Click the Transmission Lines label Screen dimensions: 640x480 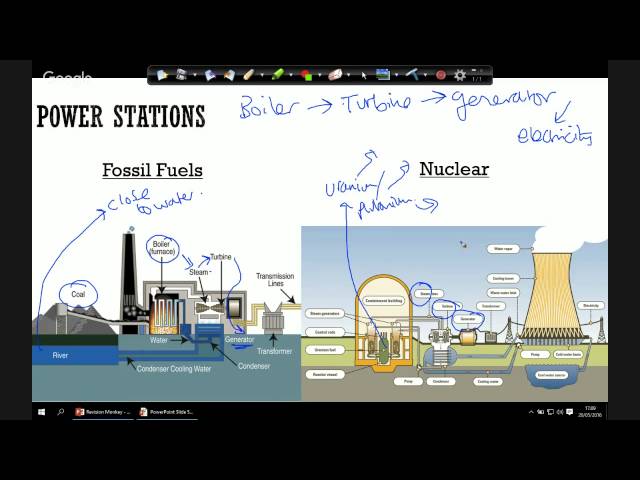(x=275, y=280)
